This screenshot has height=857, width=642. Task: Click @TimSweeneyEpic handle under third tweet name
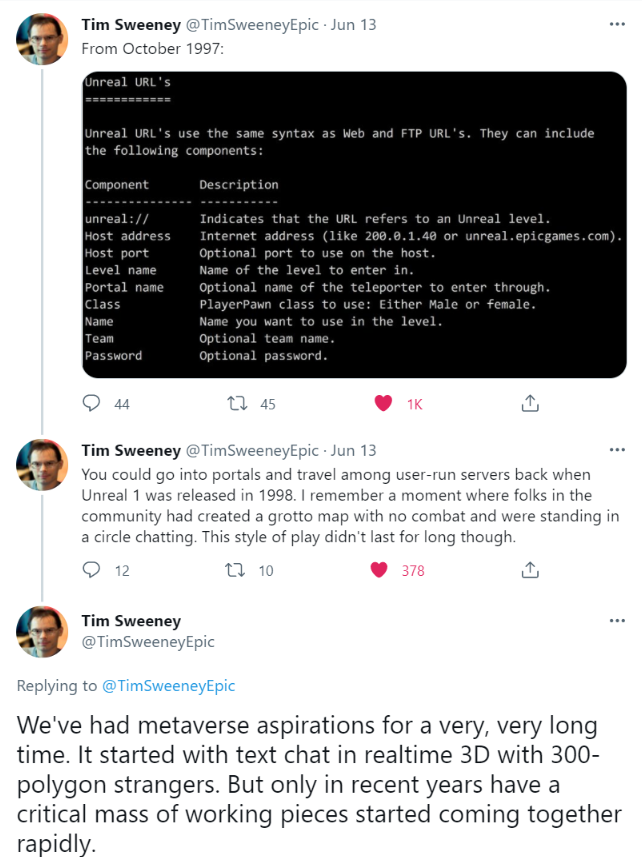148,642
